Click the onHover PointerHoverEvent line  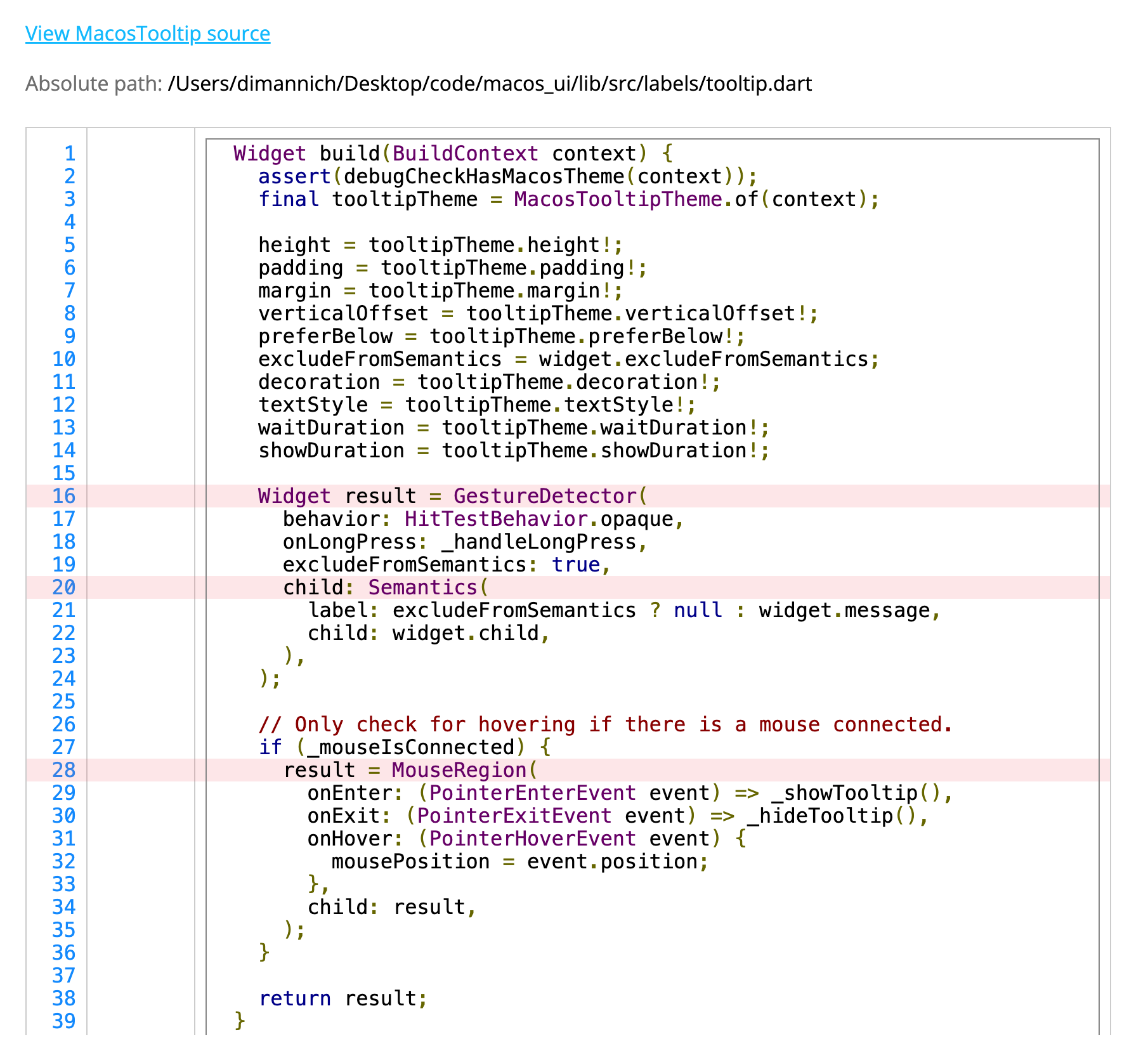(526, 839)
